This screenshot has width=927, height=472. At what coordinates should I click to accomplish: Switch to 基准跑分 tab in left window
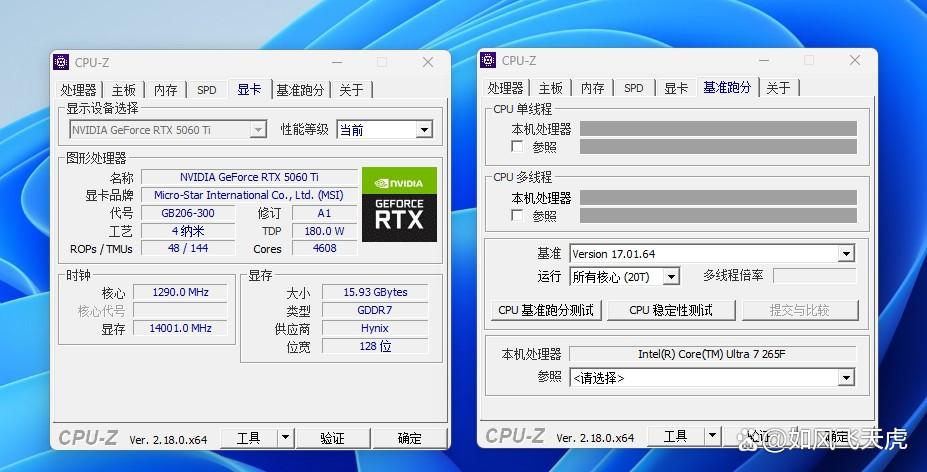click(300, 90)
